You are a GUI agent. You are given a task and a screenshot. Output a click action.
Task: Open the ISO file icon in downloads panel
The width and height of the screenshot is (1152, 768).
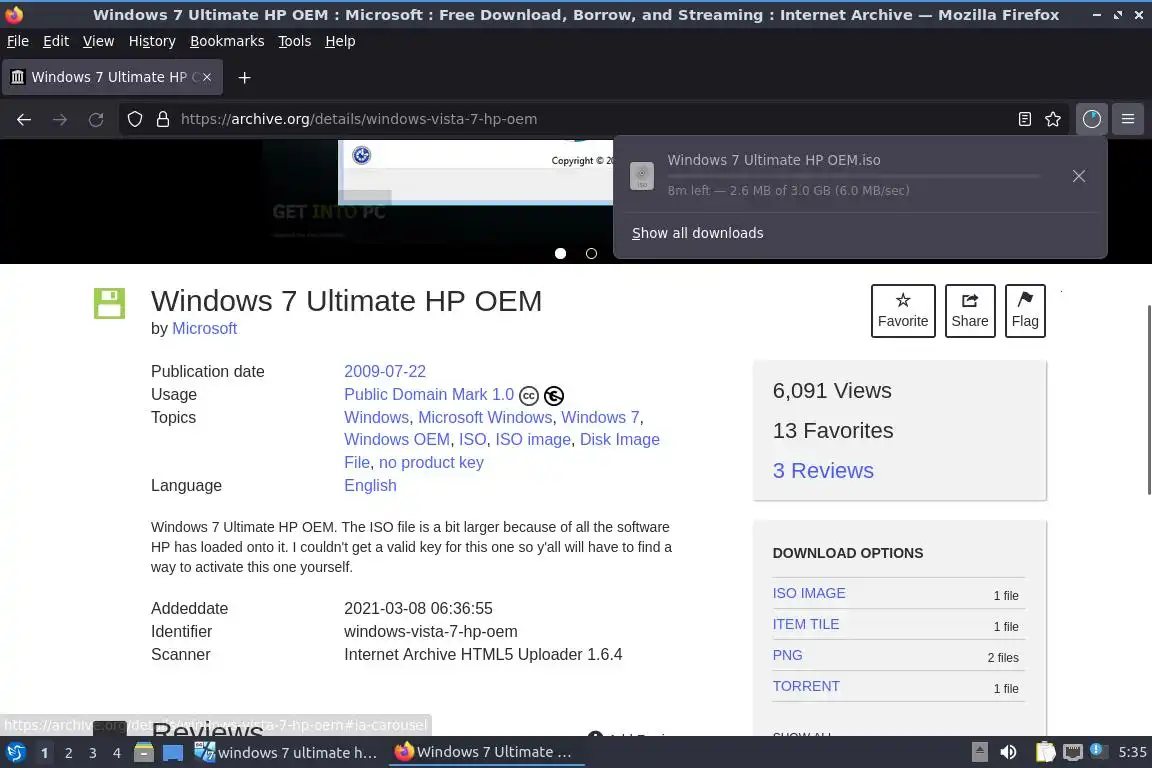coord(641,176)
